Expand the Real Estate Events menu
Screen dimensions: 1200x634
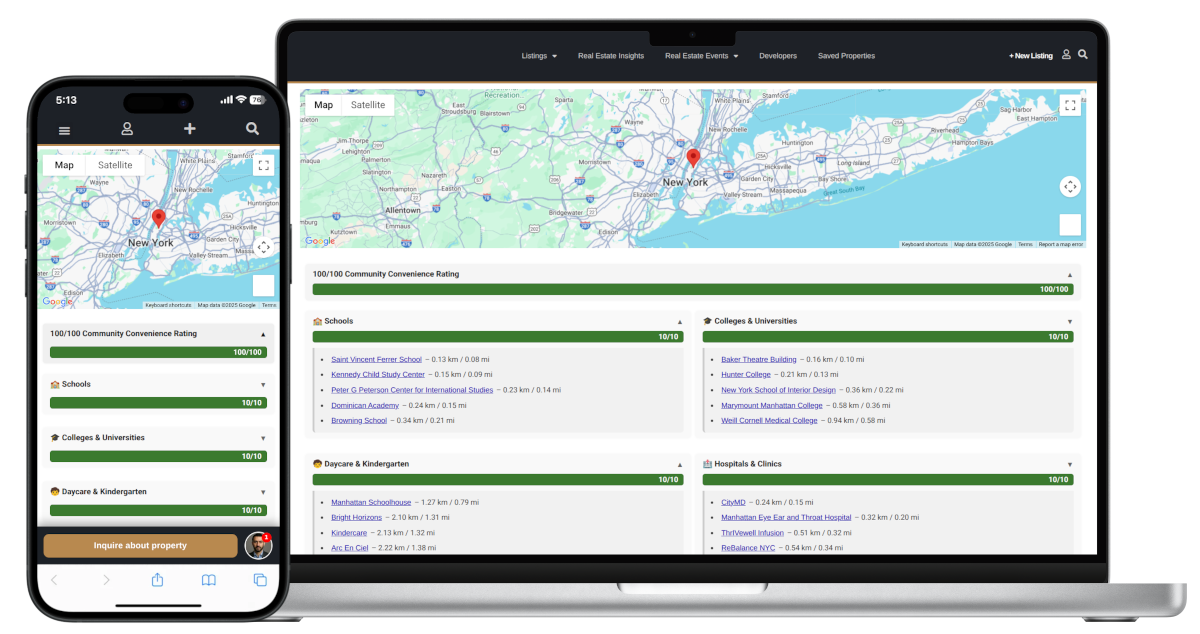[x=701, y=56]
